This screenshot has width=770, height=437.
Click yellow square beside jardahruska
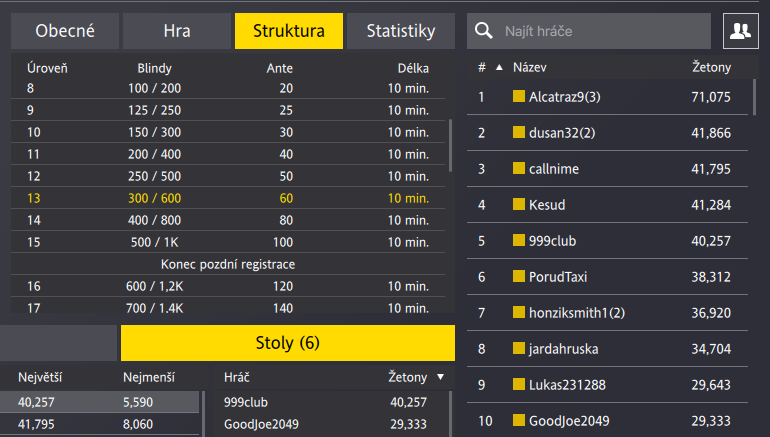[519, 349]
